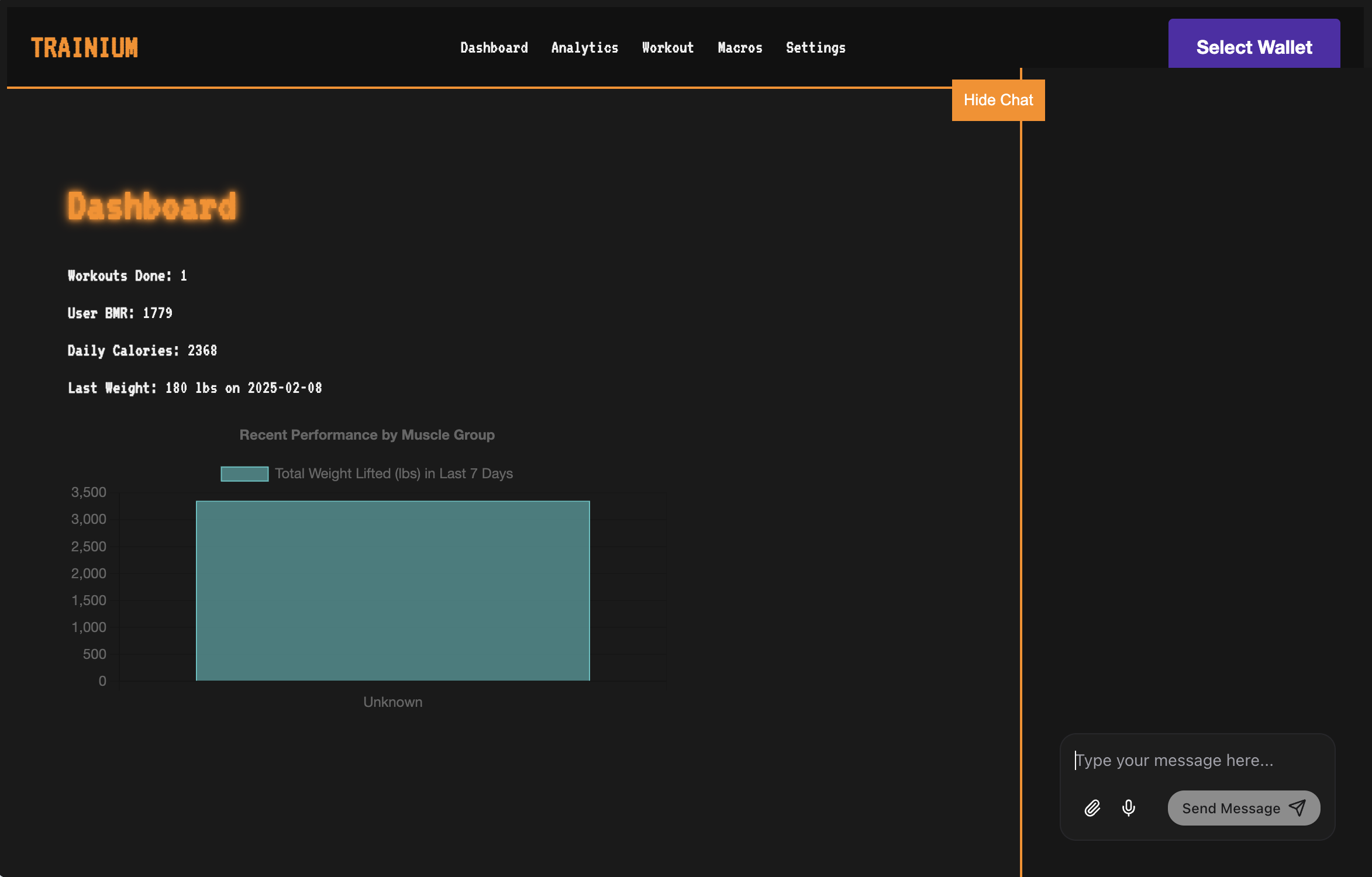Click the Select Wallet button

tap(1254, 44)
